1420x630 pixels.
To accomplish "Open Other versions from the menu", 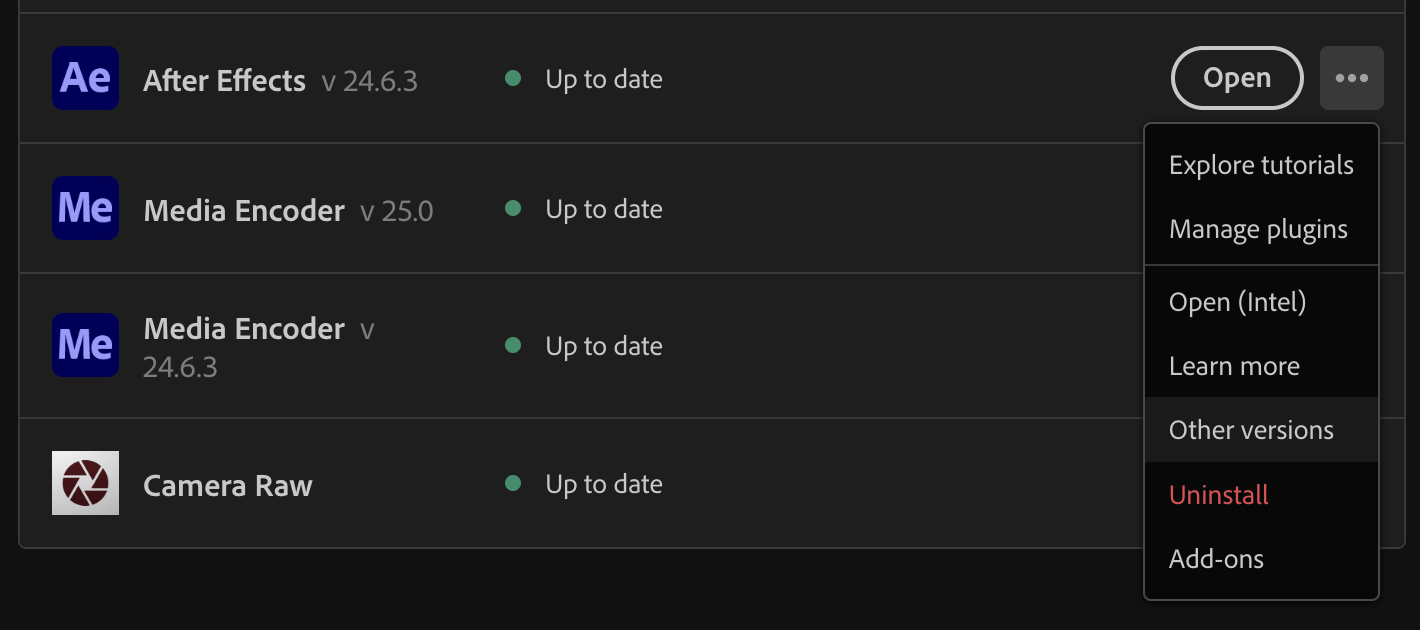I will click(x=1261, y=430).
